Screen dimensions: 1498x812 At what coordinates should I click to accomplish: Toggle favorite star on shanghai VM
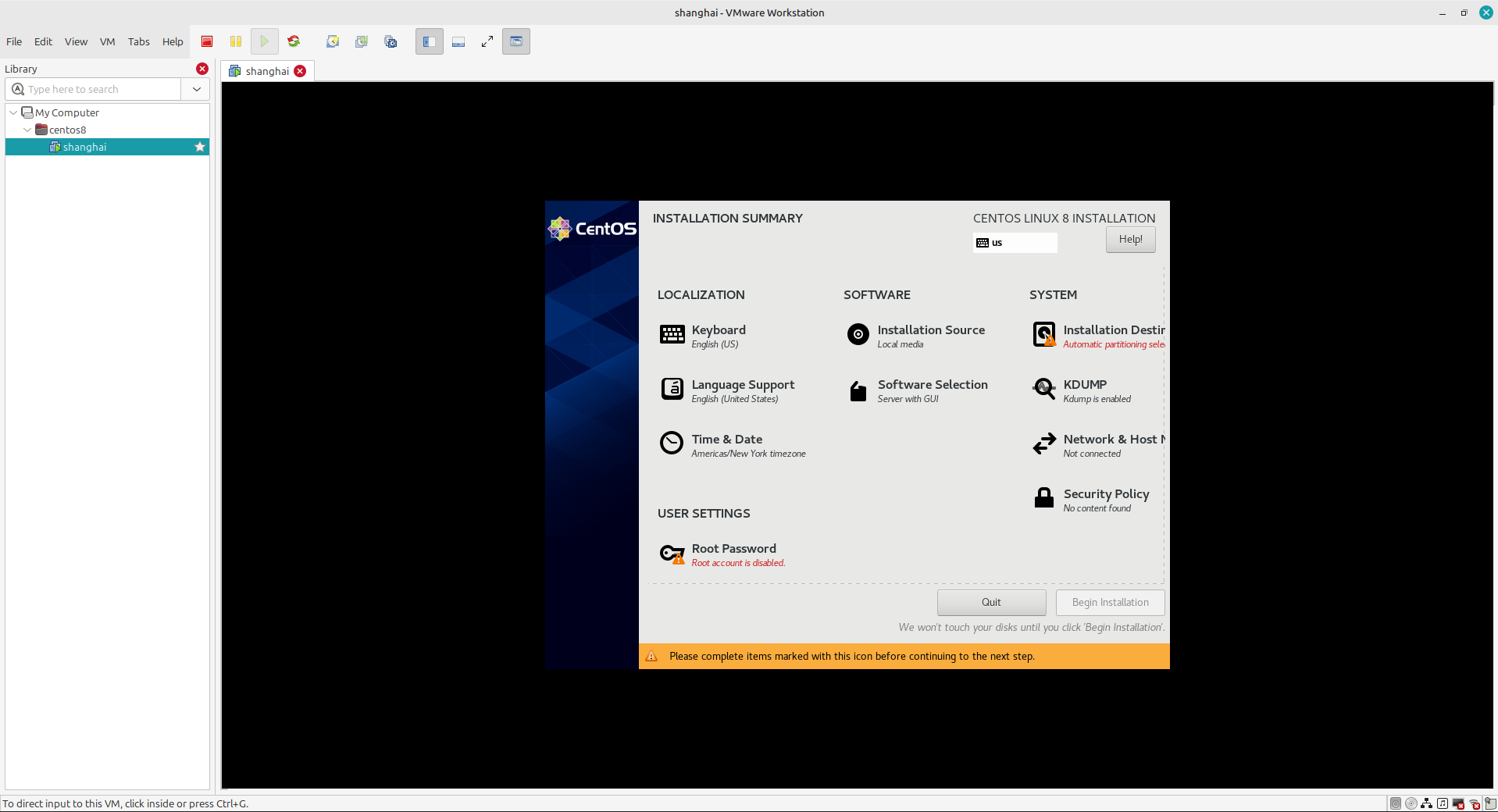pyautogui.click(x=200, y=147)
